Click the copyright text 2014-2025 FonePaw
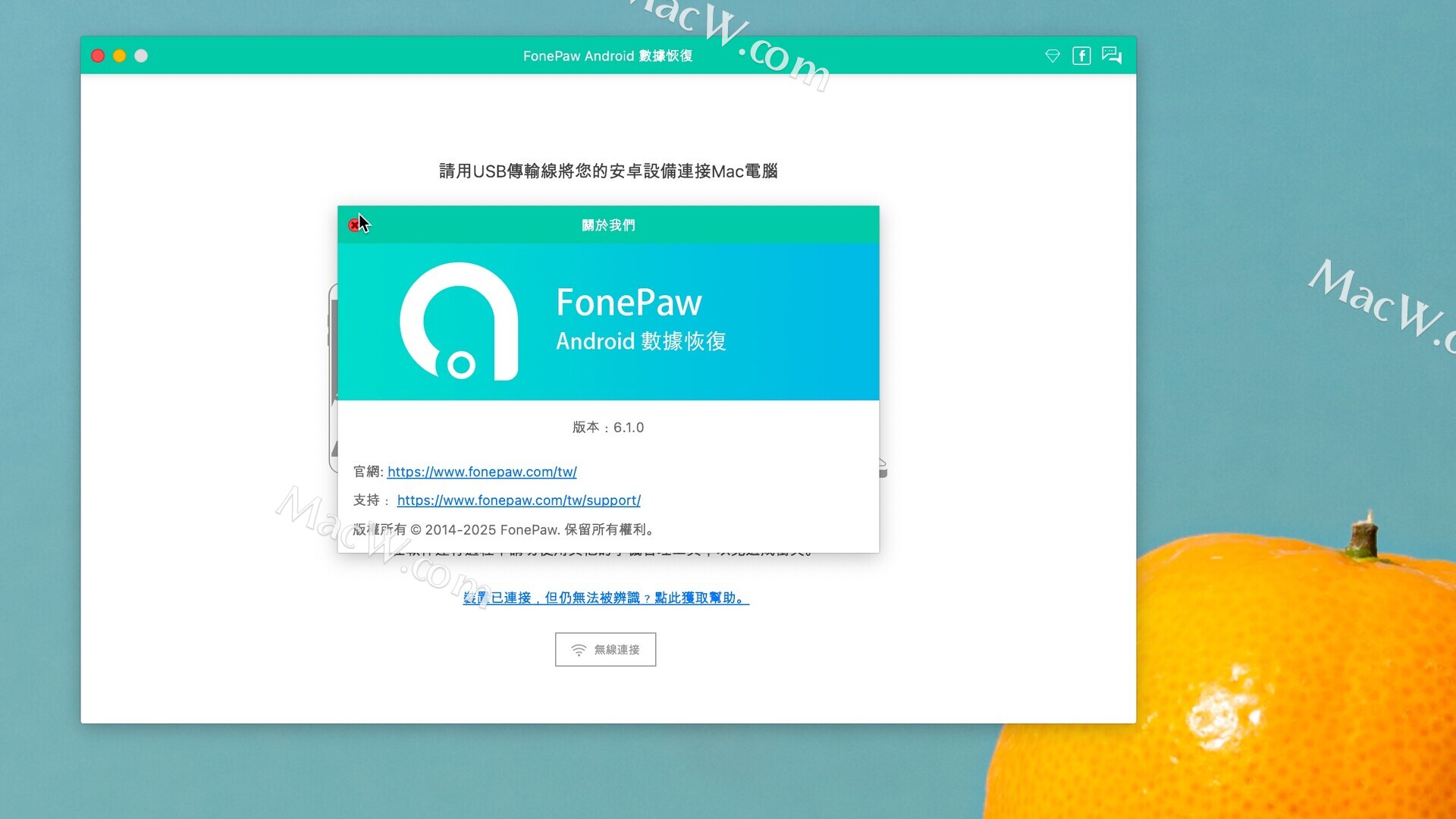This screenshot has width=1456, height=819. click(x=504, y=529)
